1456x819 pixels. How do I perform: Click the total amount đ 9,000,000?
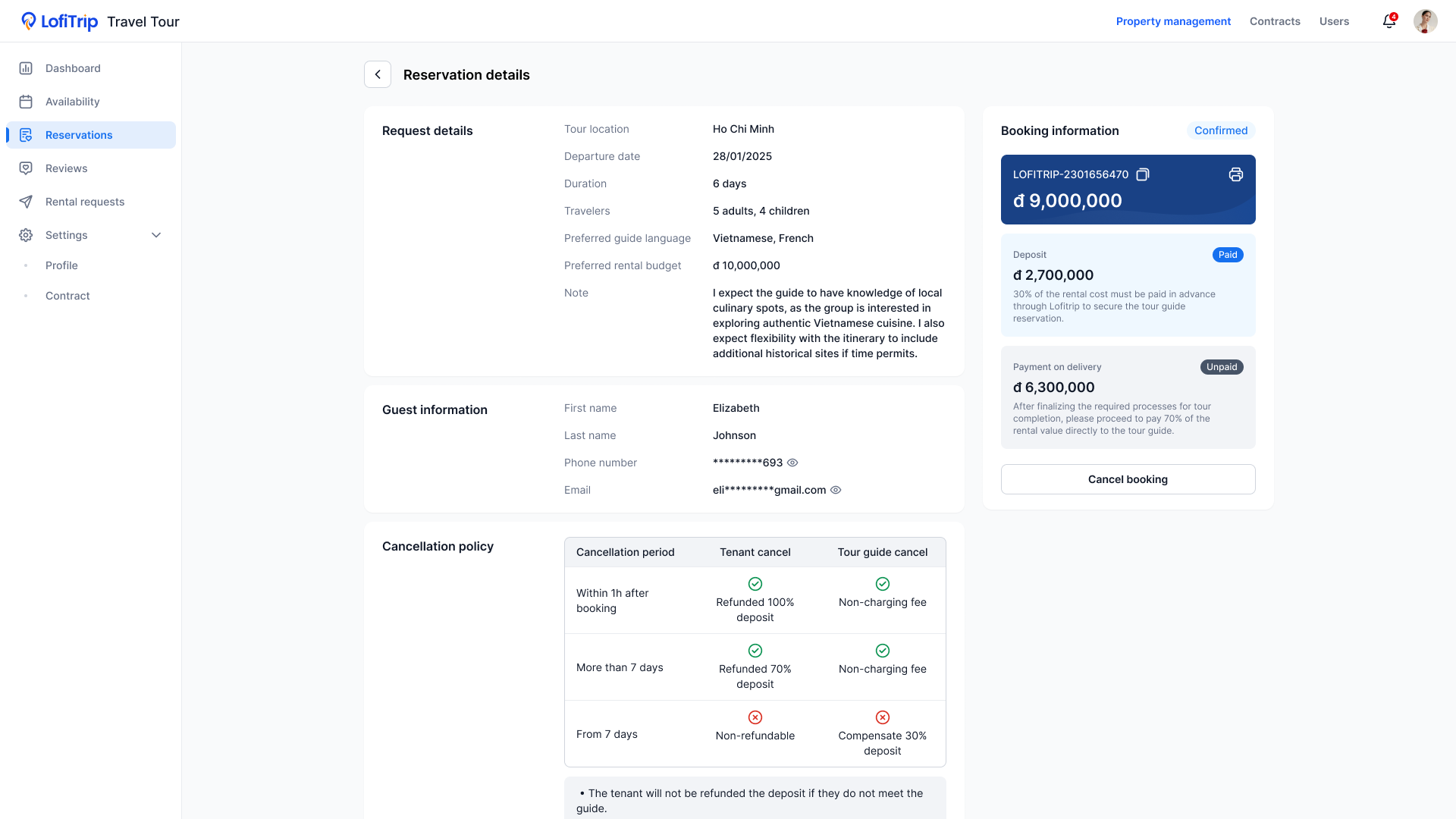1067,201
